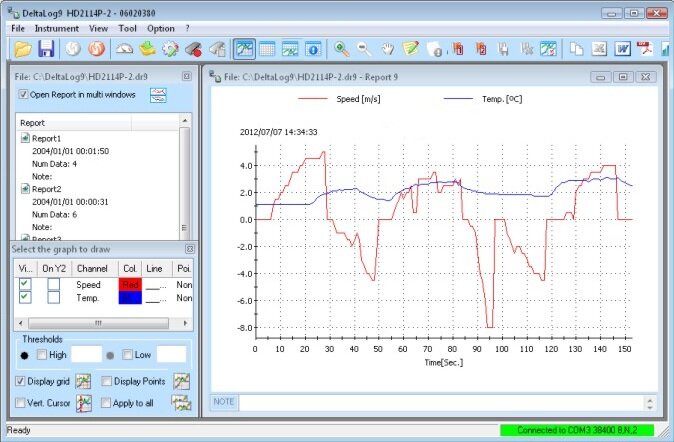Click the channel table scroll left arrow
Image resolution: width=674 pixels, height=442 pixels.
click(x=21, y=323)
